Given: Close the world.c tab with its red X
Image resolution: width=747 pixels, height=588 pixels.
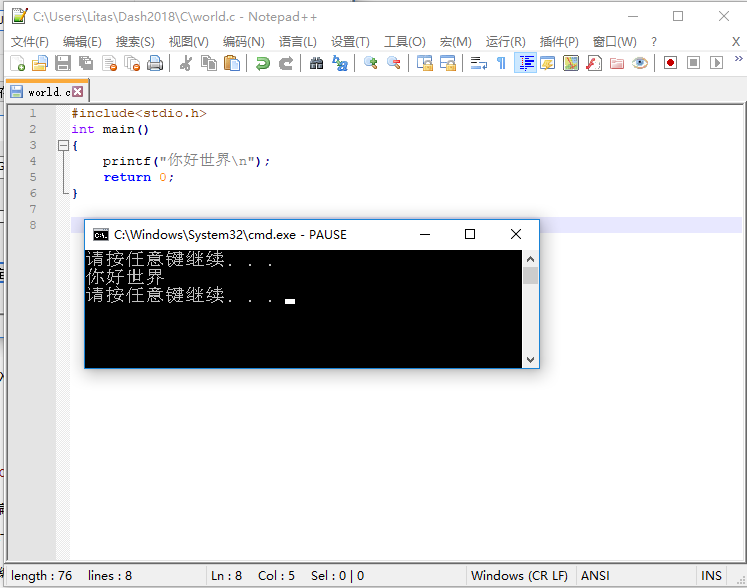Looking at the screenshot, I should (78, 91).
